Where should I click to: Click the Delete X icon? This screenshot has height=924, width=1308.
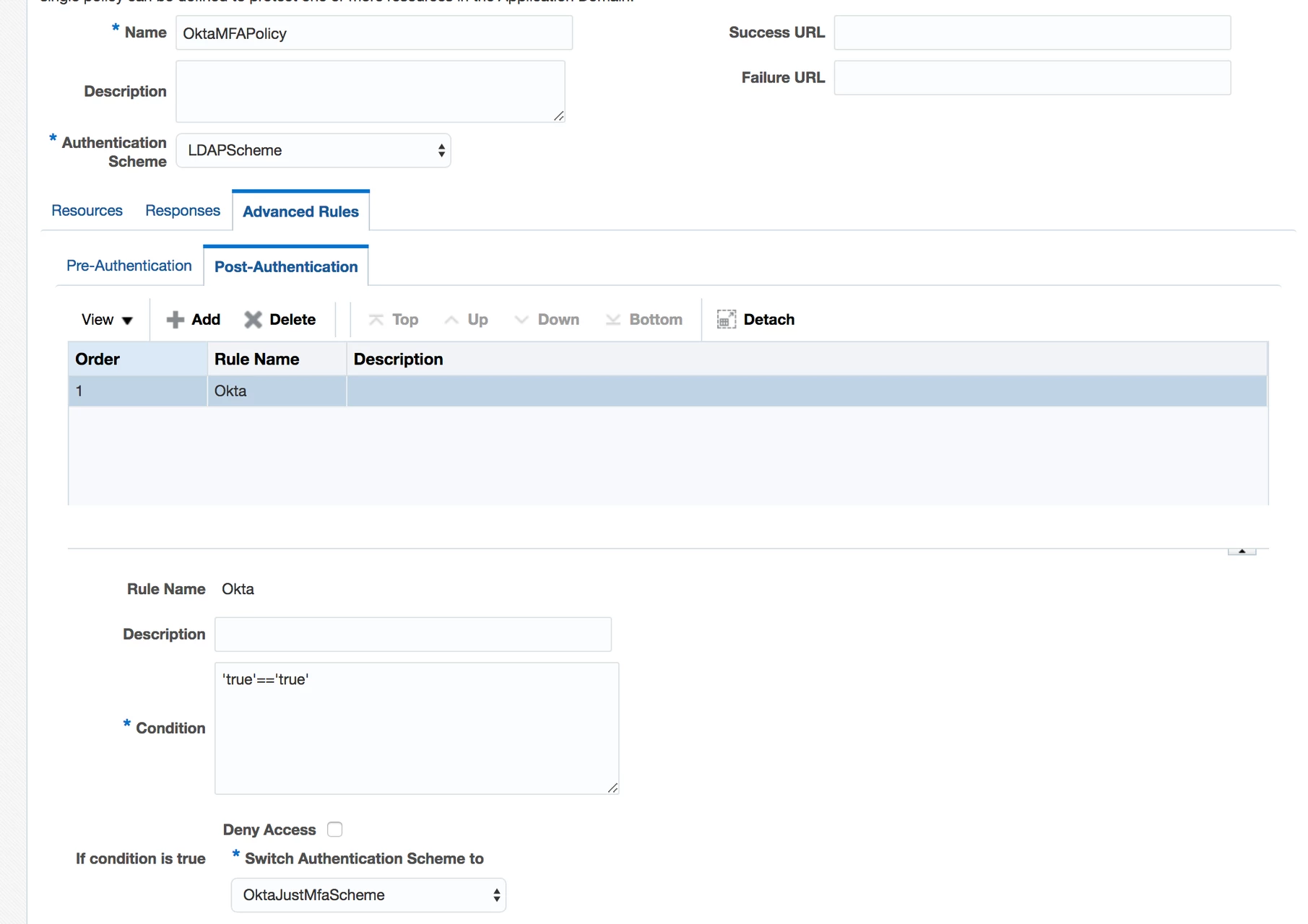point(253,320)
